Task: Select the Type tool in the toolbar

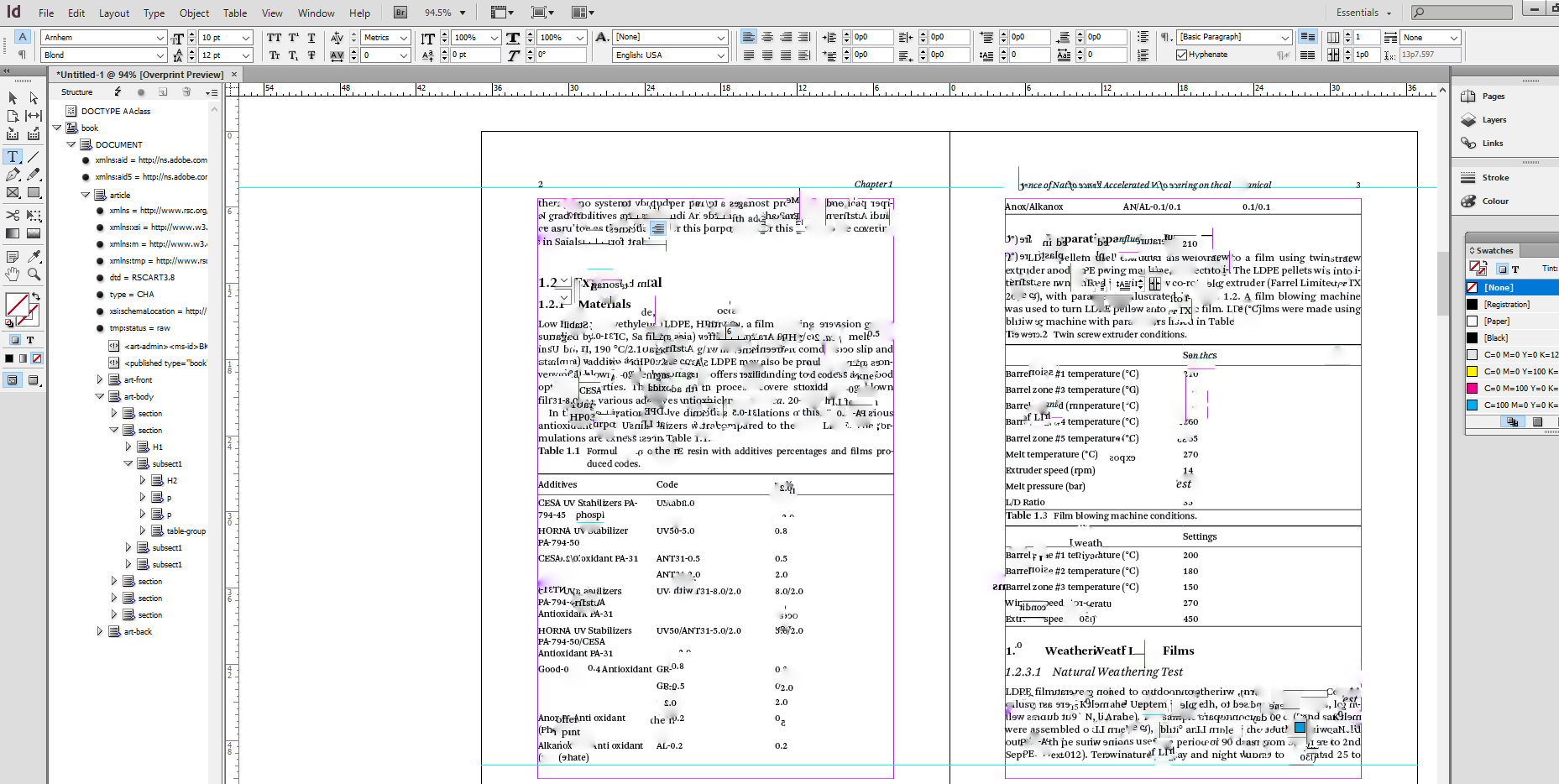Action: click(12, 157)
